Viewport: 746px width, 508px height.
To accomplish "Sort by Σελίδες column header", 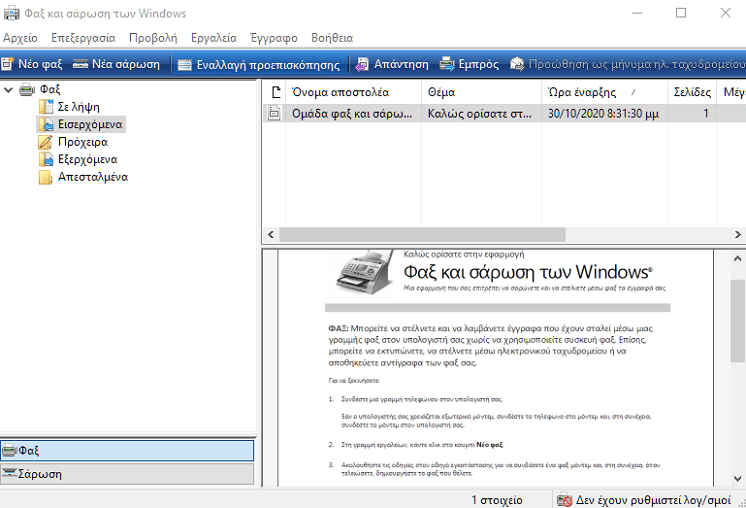I will pyautogui.click(x=692, y=92).
